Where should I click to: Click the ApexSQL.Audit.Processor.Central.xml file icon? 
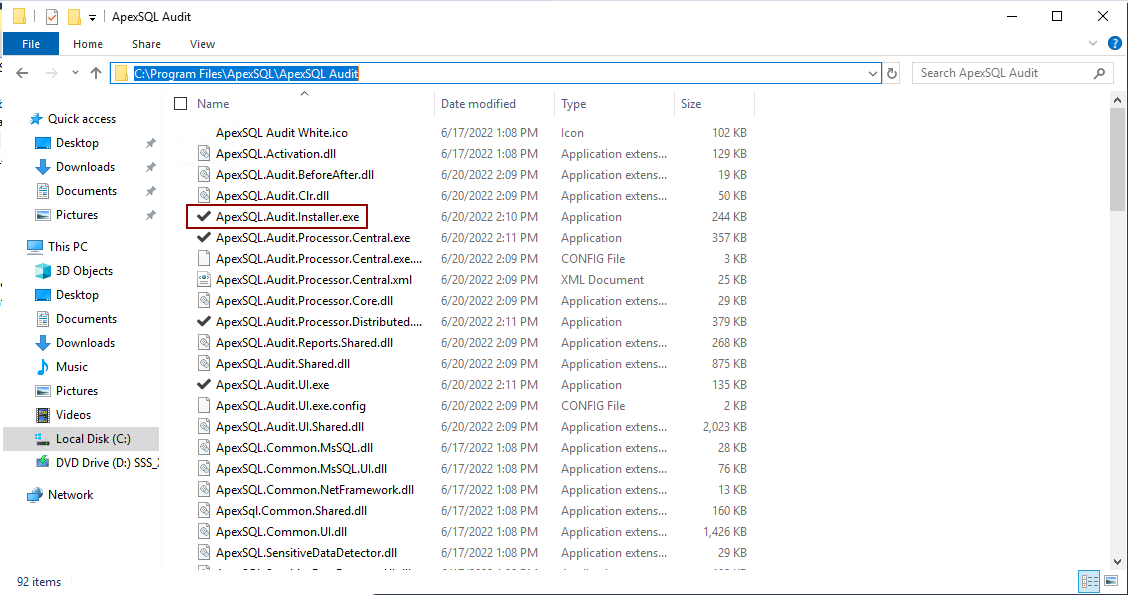click(x=204, y=280)
